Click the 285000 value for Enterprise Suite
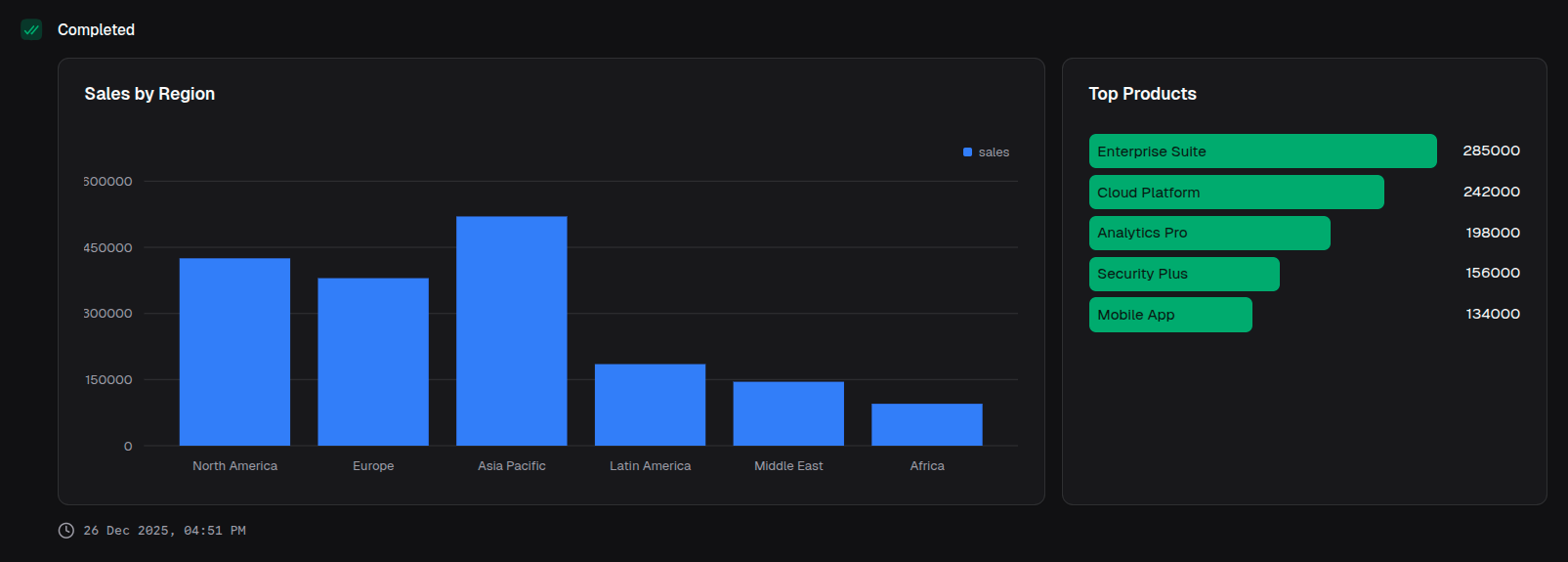 [1491, 151]
